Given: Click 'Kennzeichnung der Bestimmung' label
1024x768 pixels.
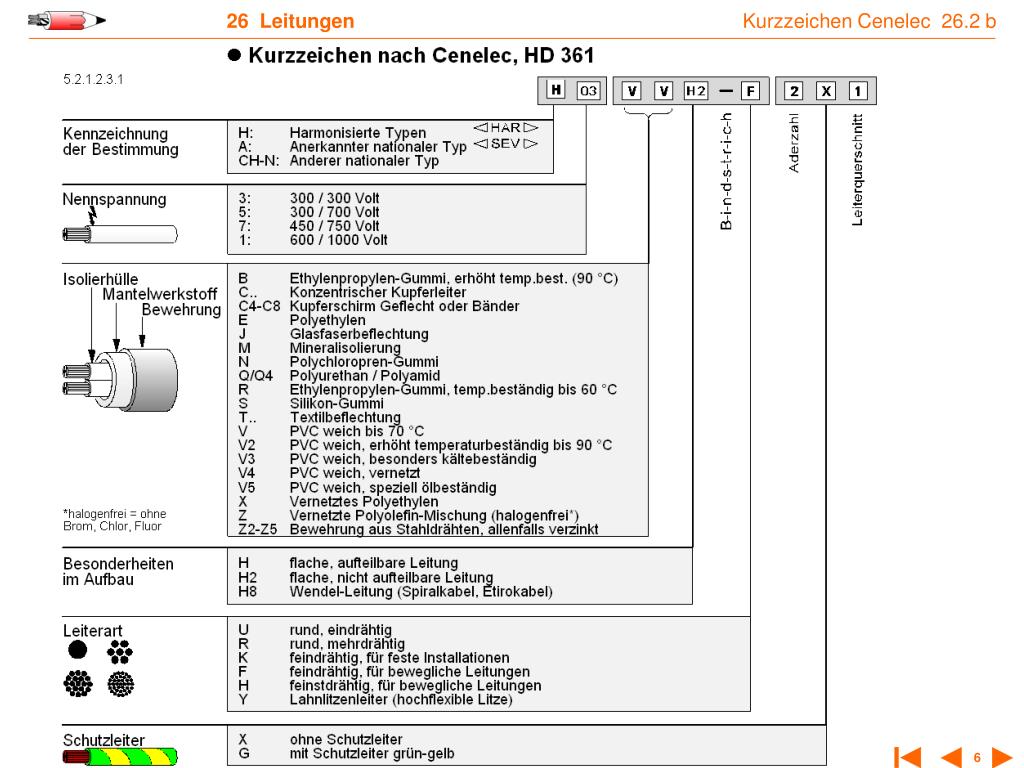Looking at the screenshot, I should coord(121,142).
